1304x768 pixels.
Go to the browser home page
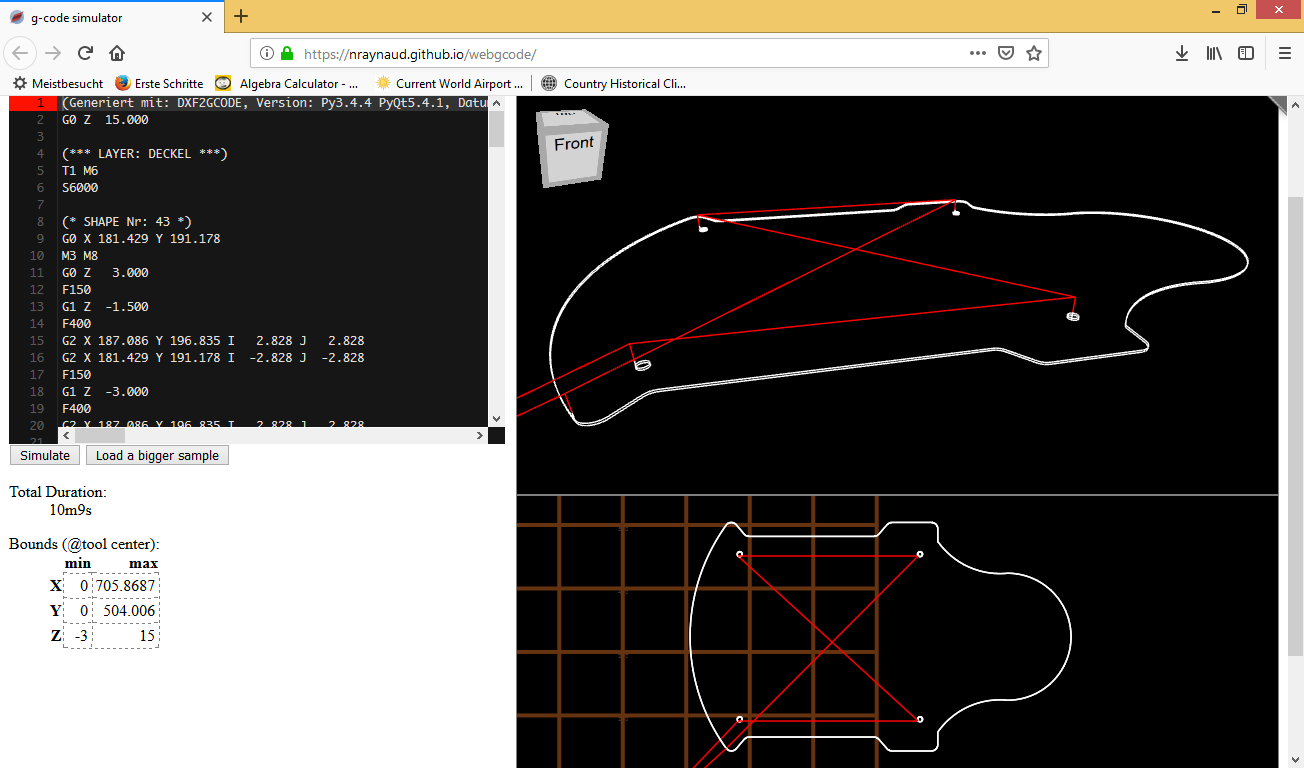117,53
